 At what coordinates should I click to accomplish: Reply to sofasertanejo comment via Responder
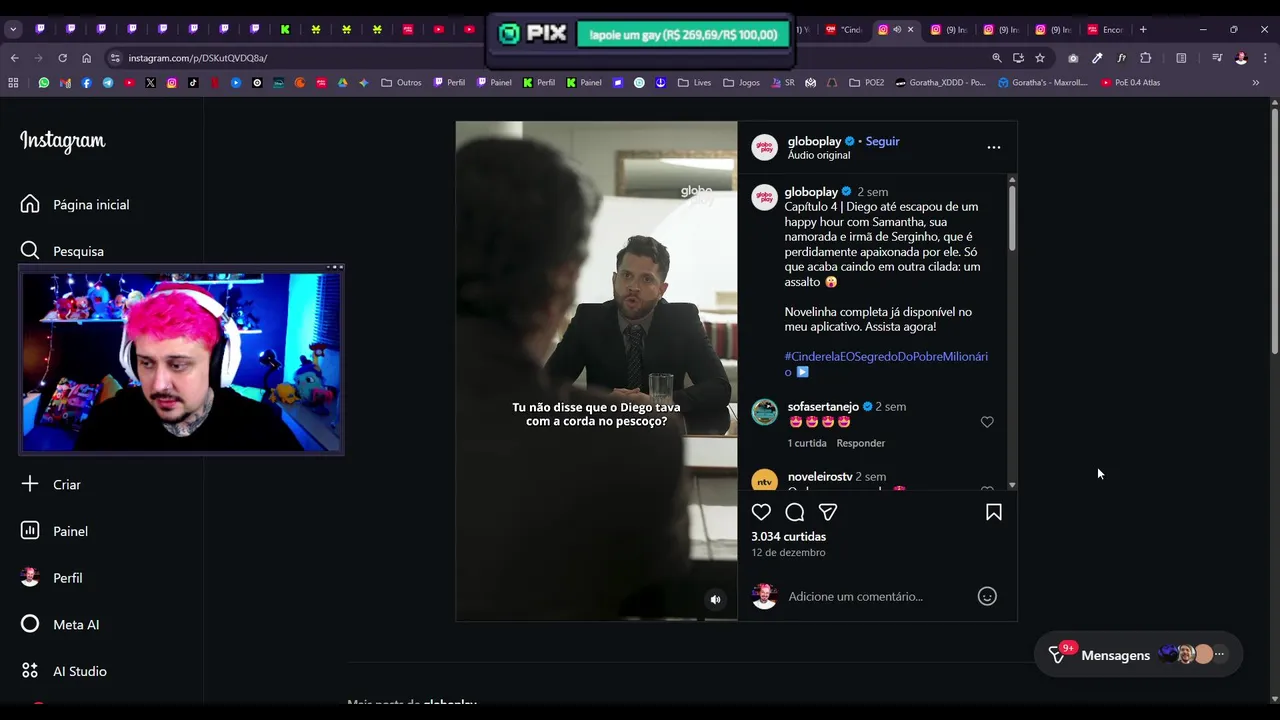pos(860,443)
